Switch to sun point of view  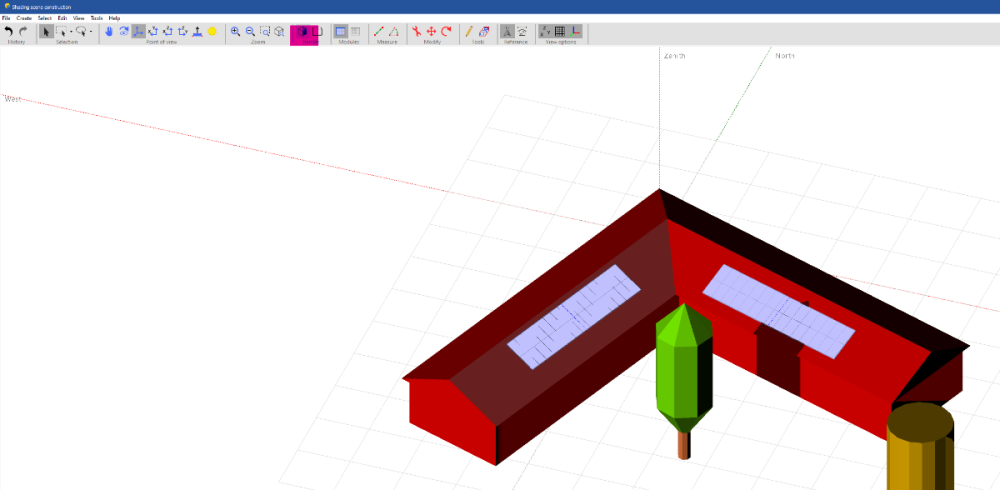(212, 32)
